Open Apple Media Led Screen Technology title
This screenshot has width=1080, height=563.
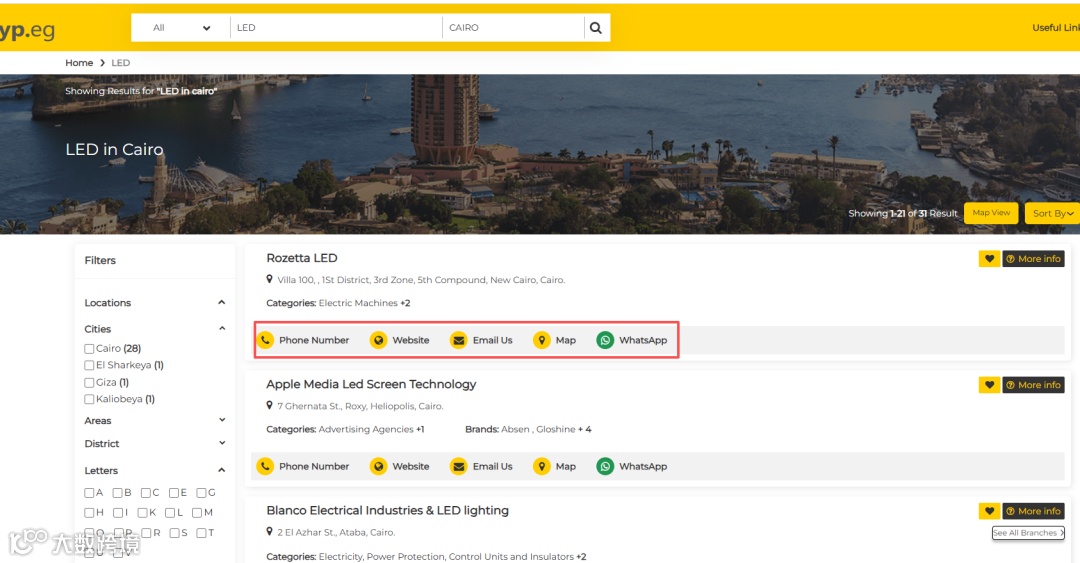[371, 384]
